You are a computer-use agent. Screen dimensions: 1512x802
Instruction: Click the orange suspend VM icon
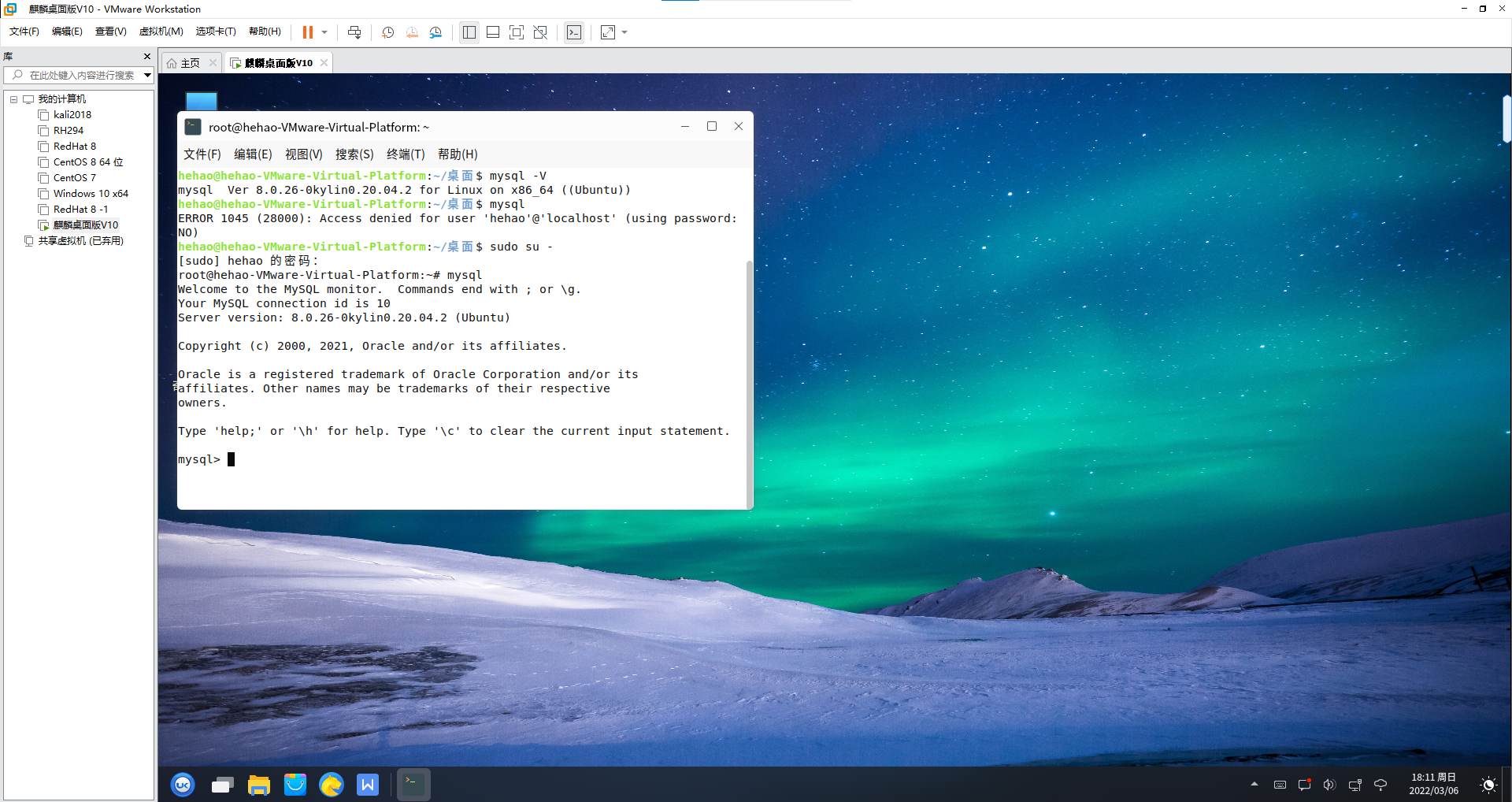click(x=308, y=32)
